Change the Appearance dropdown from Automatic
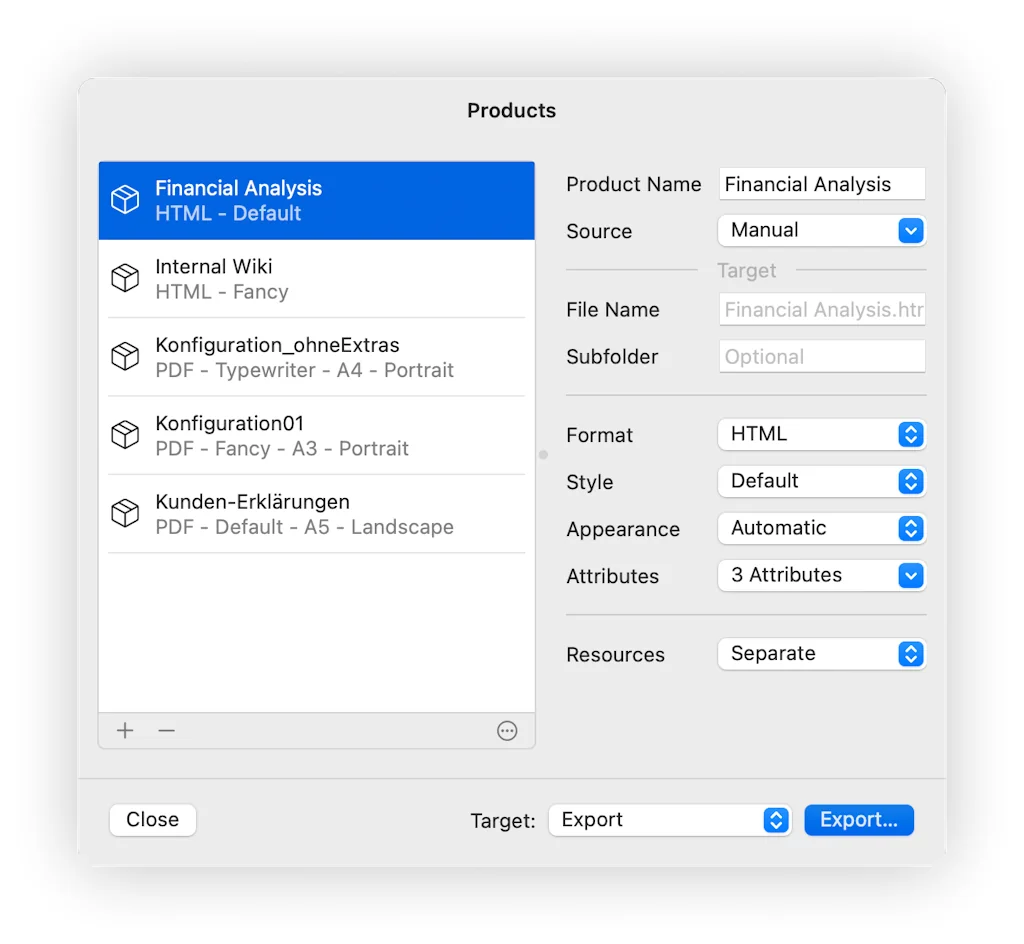 pos(821,529)
